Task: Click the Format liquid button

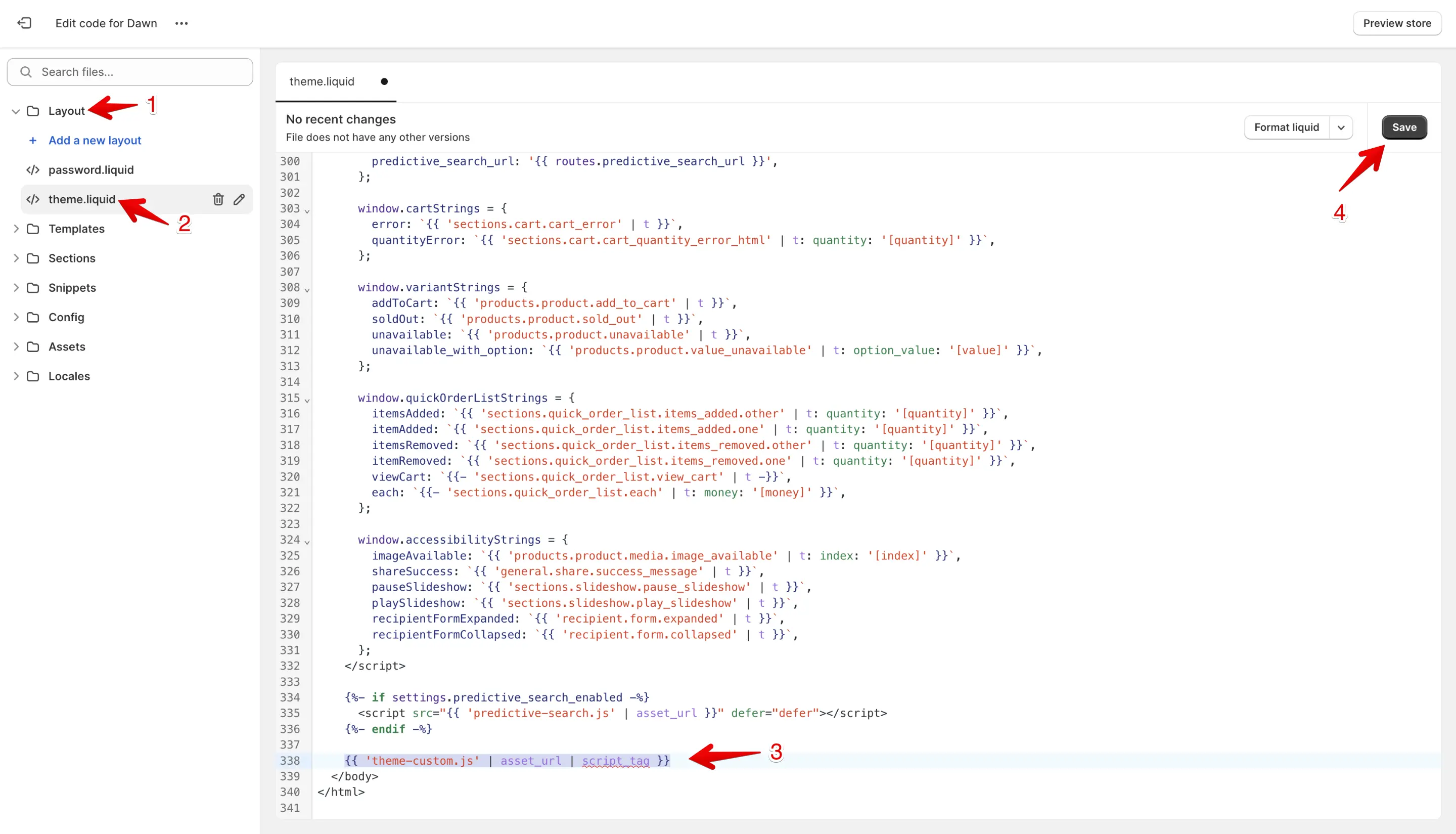Action: tap(1286, 127)
